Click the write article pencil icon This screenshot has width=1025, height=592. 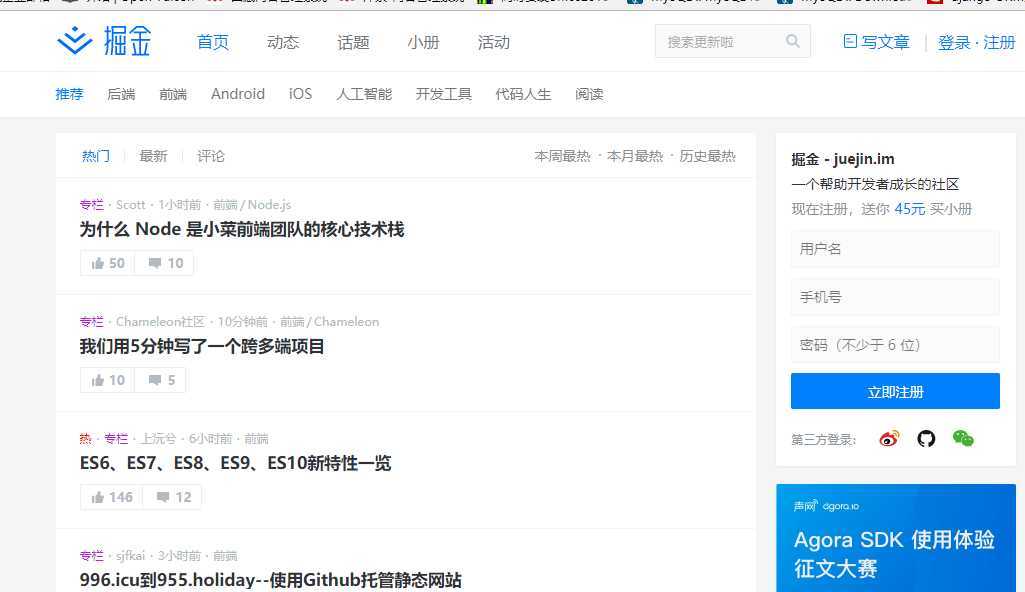[x=850, y=41]
